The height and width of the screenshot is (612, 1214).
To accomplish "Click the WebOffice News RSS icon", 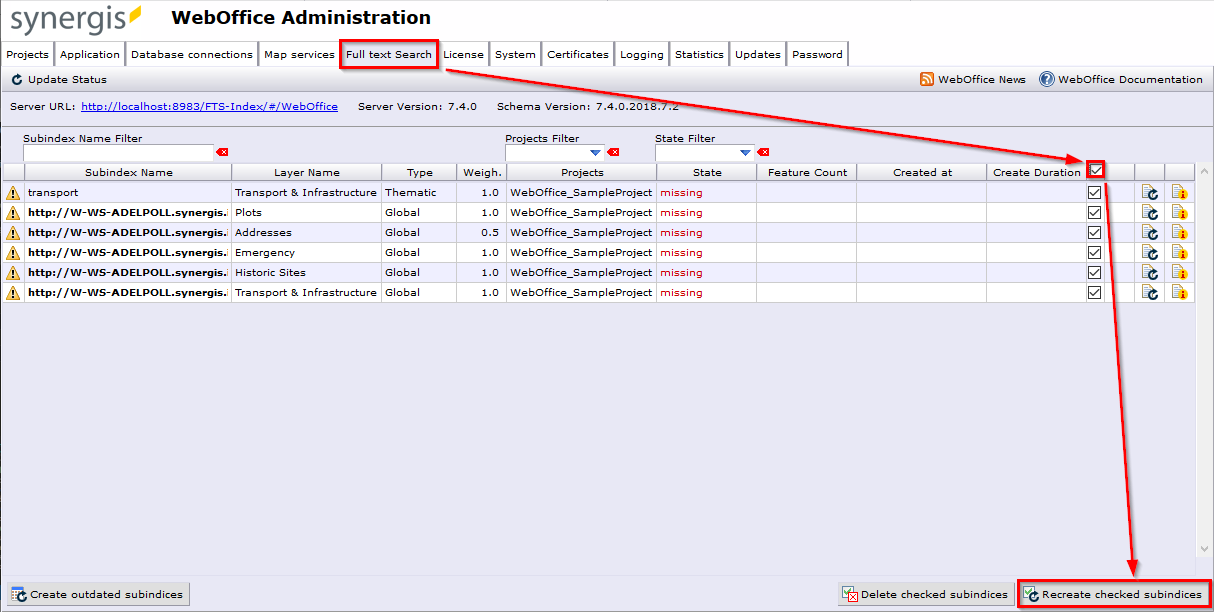I will tap(929, 79).
